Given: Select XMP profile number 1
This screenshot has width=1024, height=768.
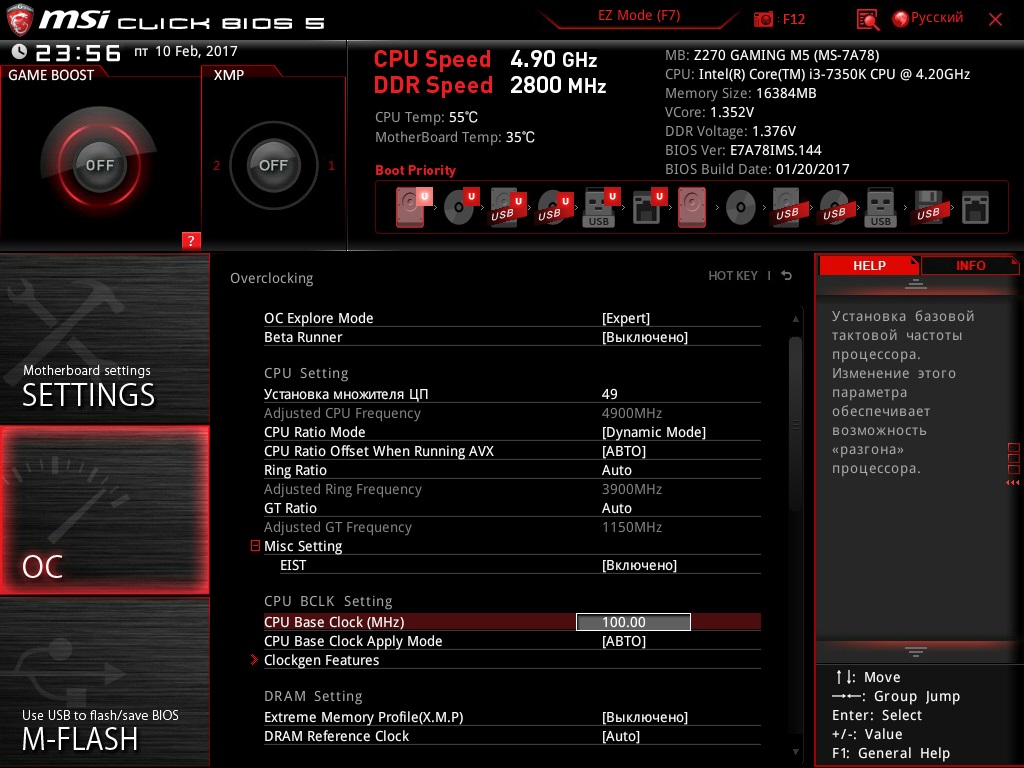Looking at the screenshot, I should coord(331,165).
